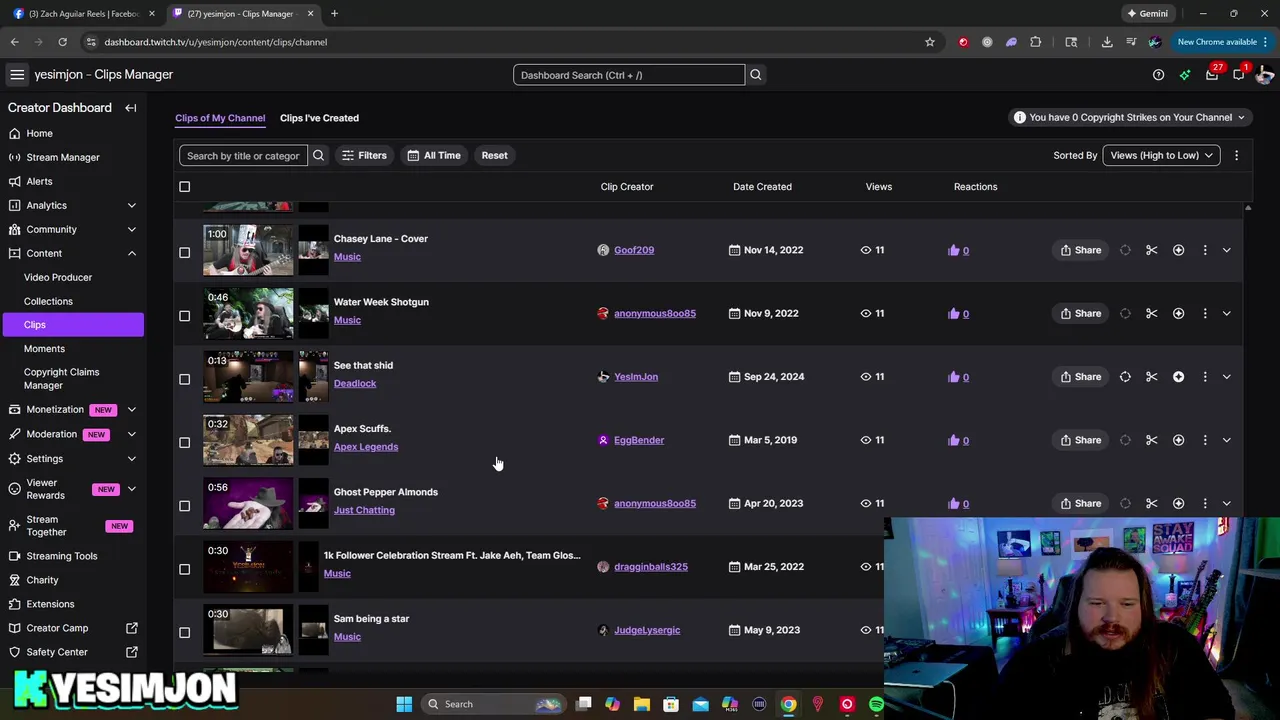Switch to Clips I've Created tab
This screenshot has height=720, width=1280.
click(319, 118)
